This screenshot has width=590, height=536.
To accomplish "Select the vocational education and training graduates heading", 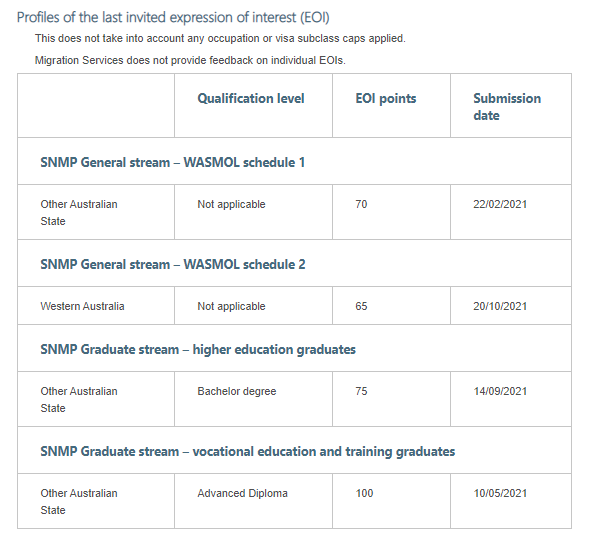I will pos(248,451).
